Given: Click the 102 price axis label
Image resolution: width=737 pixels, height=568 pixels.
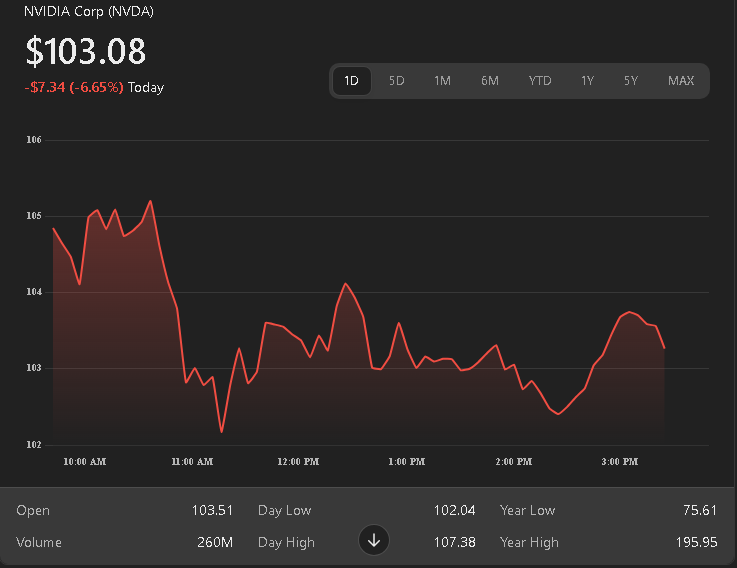Looking at the screenshot, I should point(34,445).
